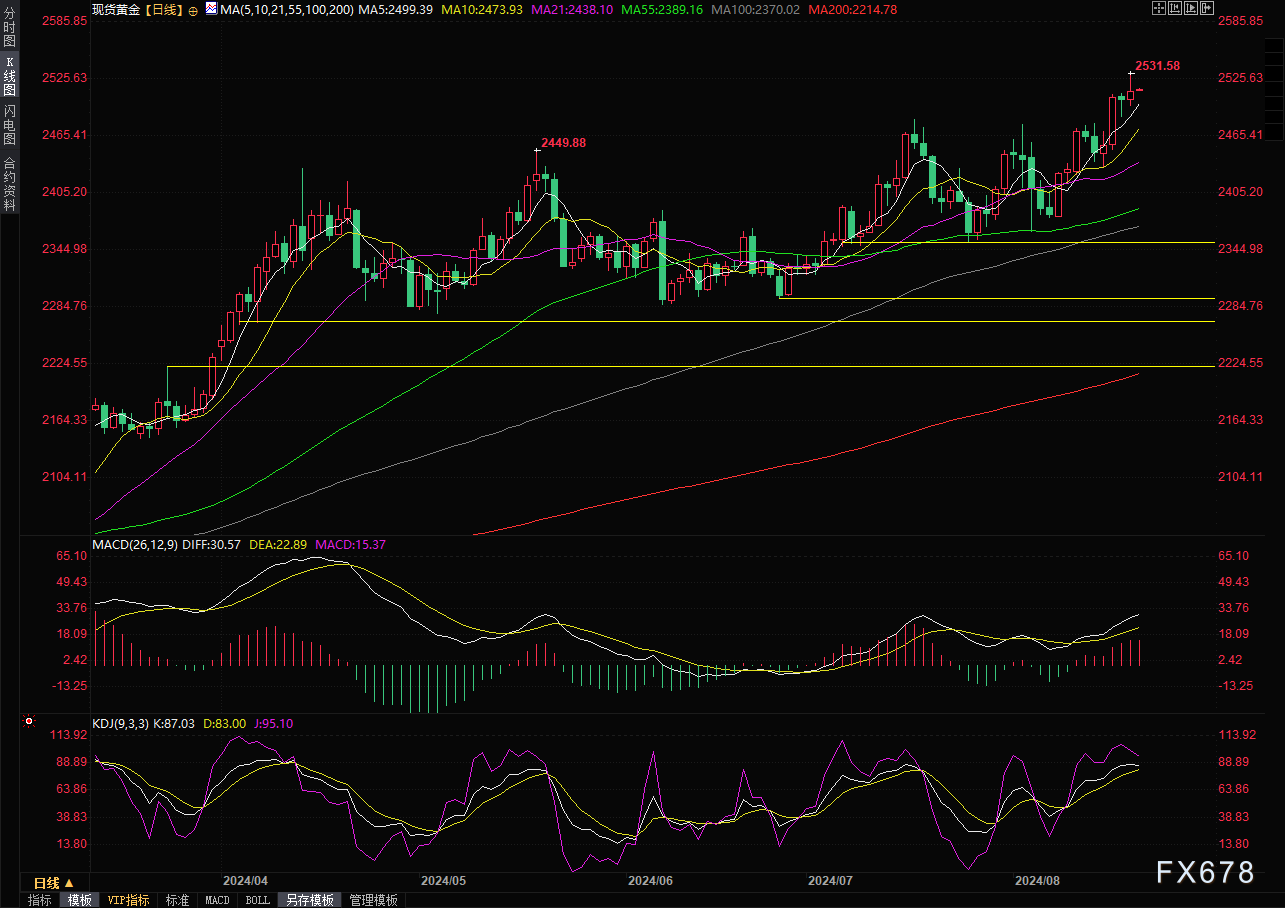The width and height of the screenshot is (1285, 908).
Task: Click the 另存模板 button
Action: [309, 900]
